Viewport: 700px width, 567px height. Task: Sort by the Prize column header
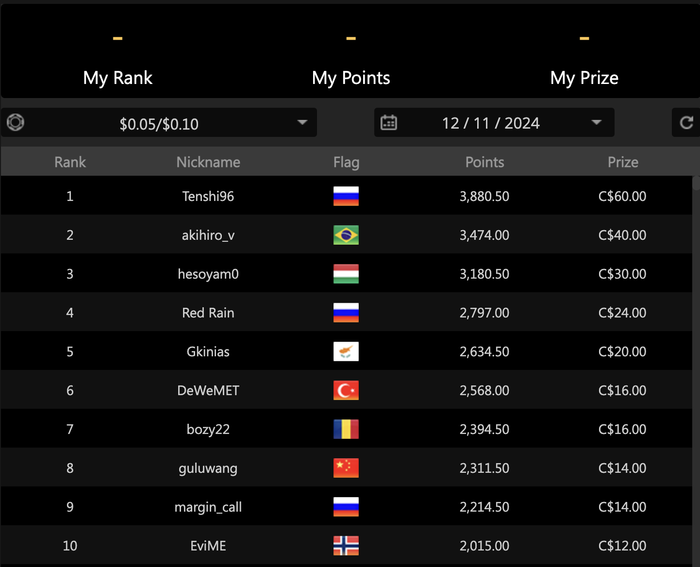pos(623,162)
